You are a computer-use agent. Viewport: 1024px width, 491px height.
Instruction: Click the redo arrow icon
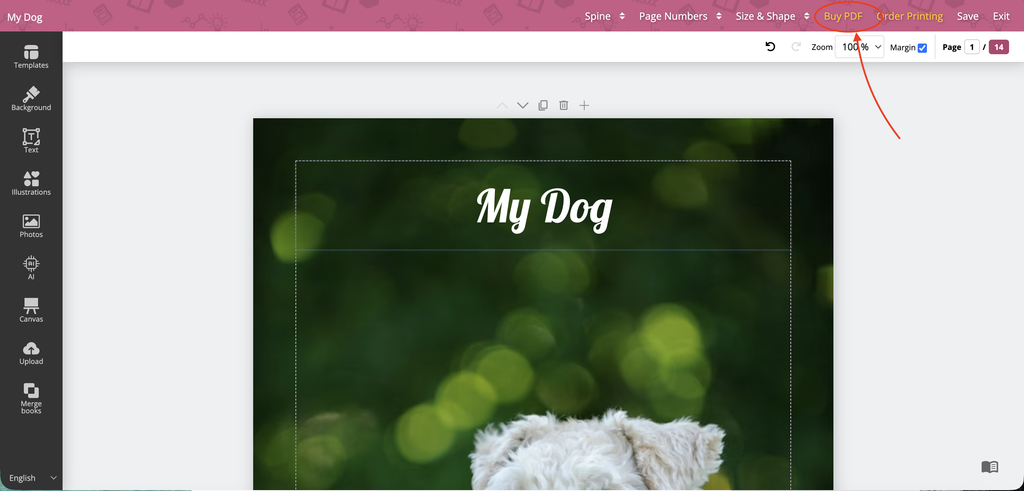click(795, 47)
